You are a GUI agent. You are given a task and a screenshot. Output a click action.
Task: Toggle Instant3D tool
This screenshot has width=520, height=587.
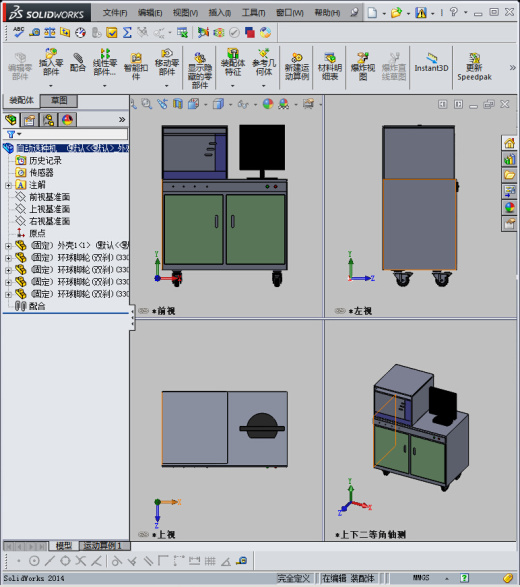(431, 63)
